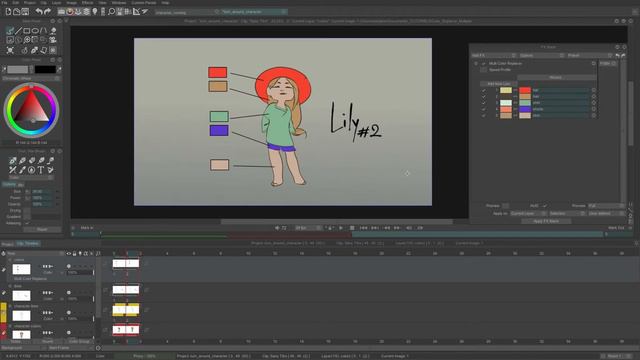Open the Layer menu

pos(56,2)
